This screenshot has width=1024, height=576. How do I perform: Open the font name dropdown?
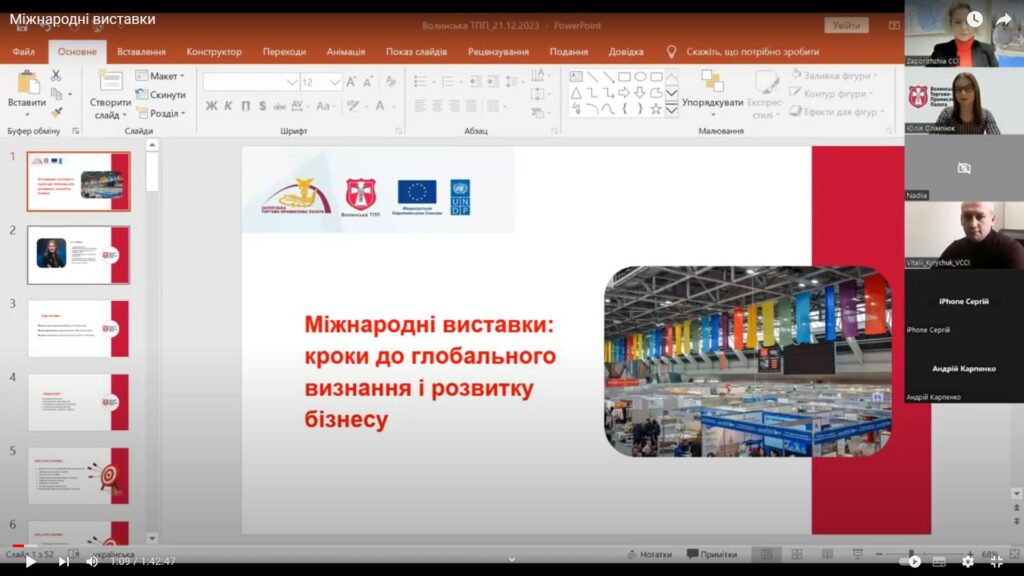[x=292, y=82]
